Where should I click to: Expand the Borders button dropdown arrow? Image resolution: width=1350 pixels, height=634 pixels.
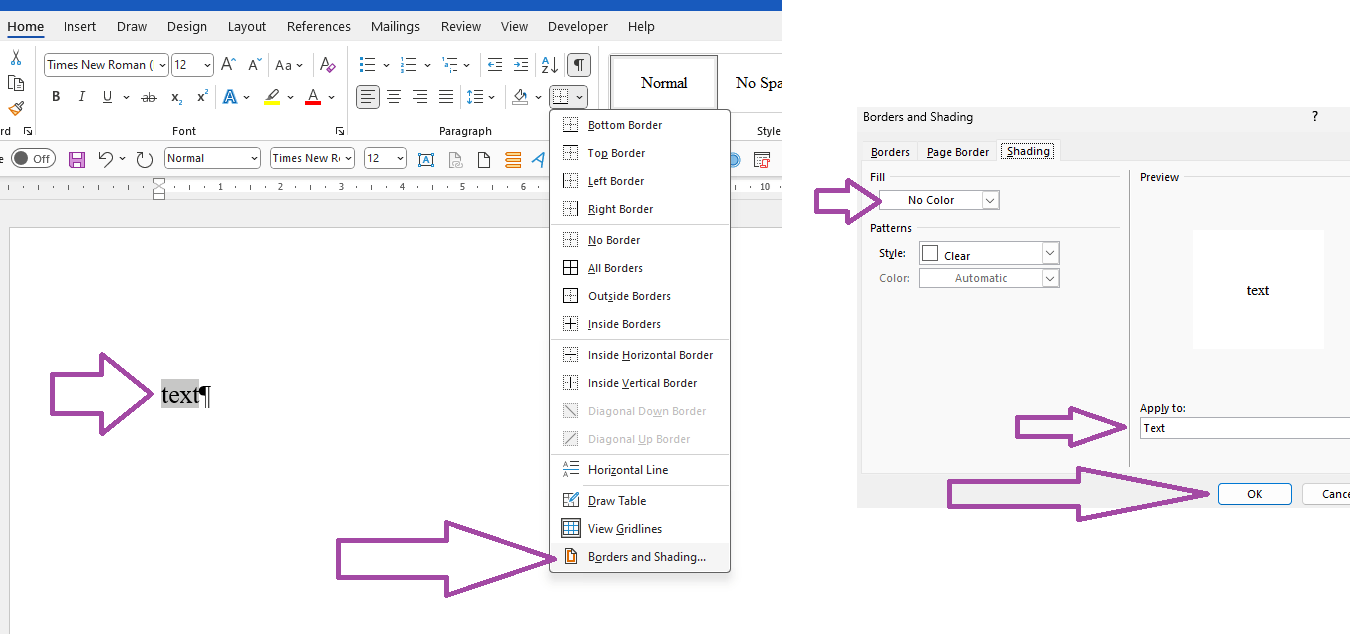[x=581, y=97]
